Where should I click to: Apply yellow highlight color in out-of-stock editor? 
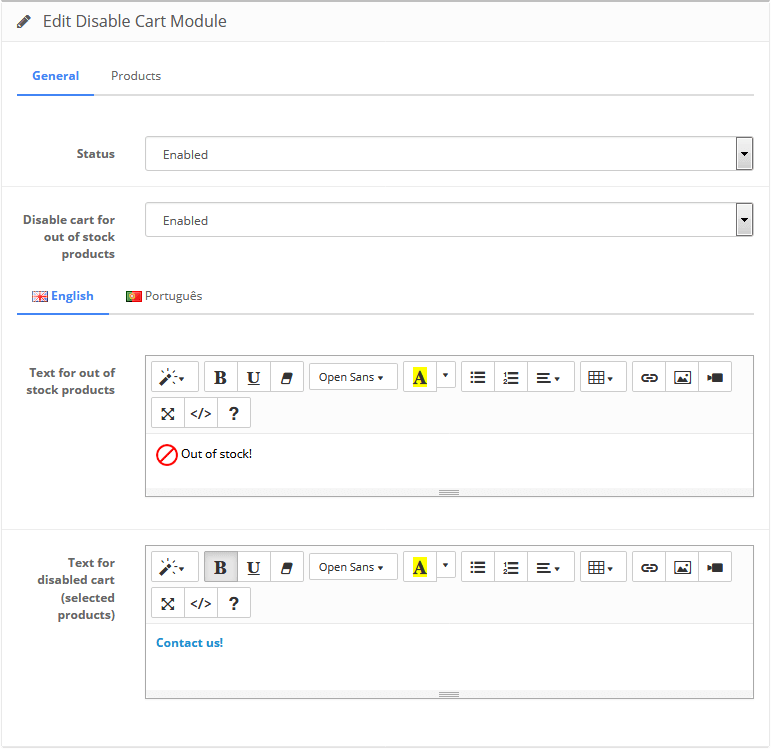point(420,378)
